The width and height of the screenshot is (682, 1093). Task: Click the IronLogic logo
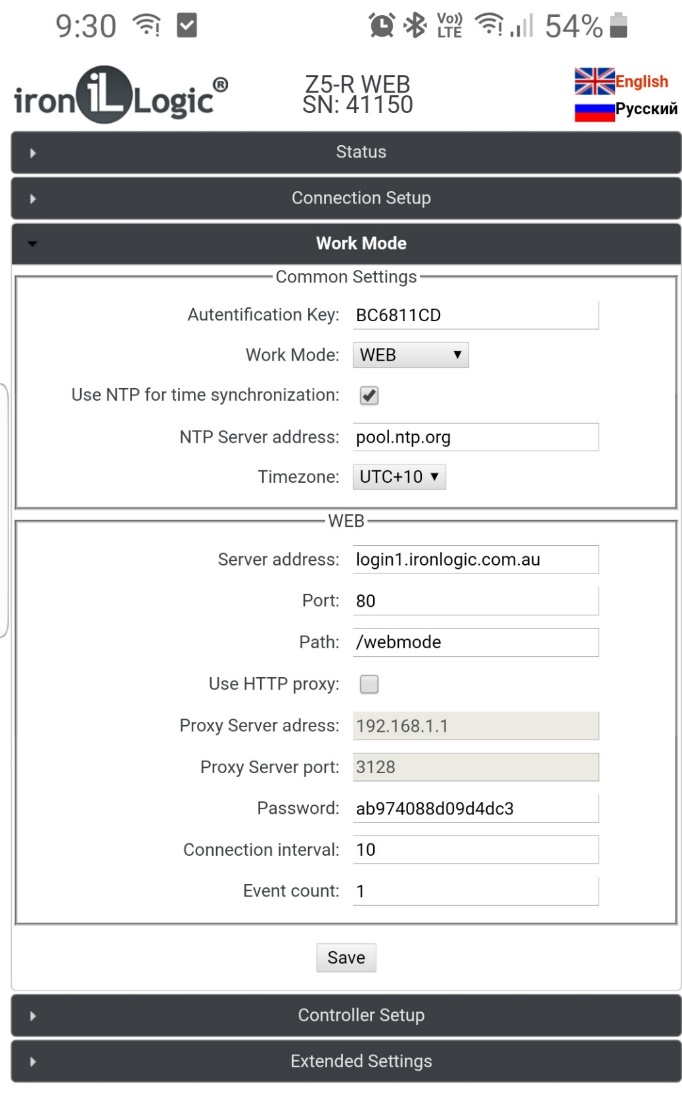(120, 98)
